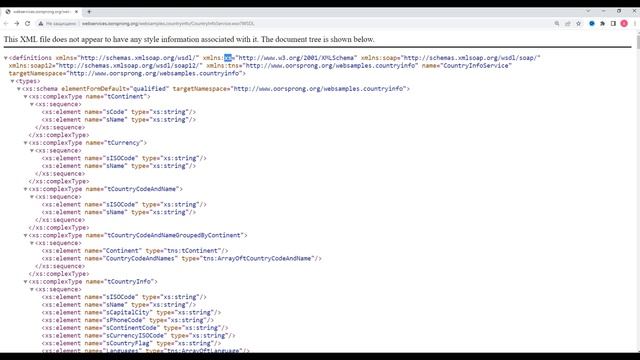Click the sCode element line
The width and height of the screenshot is (640, 360).
click(119, 112)
